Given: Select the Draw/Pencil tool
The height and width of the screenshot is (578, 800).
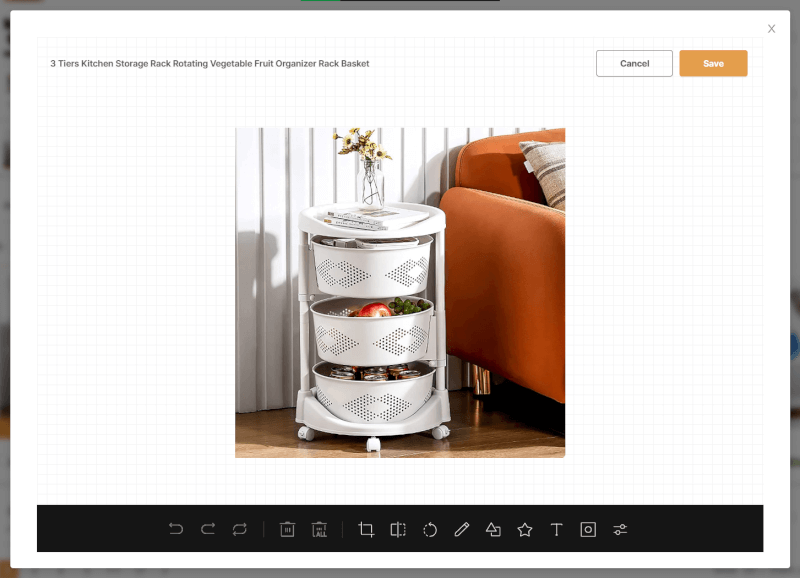Looking at the screenshot, I should pos(462,529).
